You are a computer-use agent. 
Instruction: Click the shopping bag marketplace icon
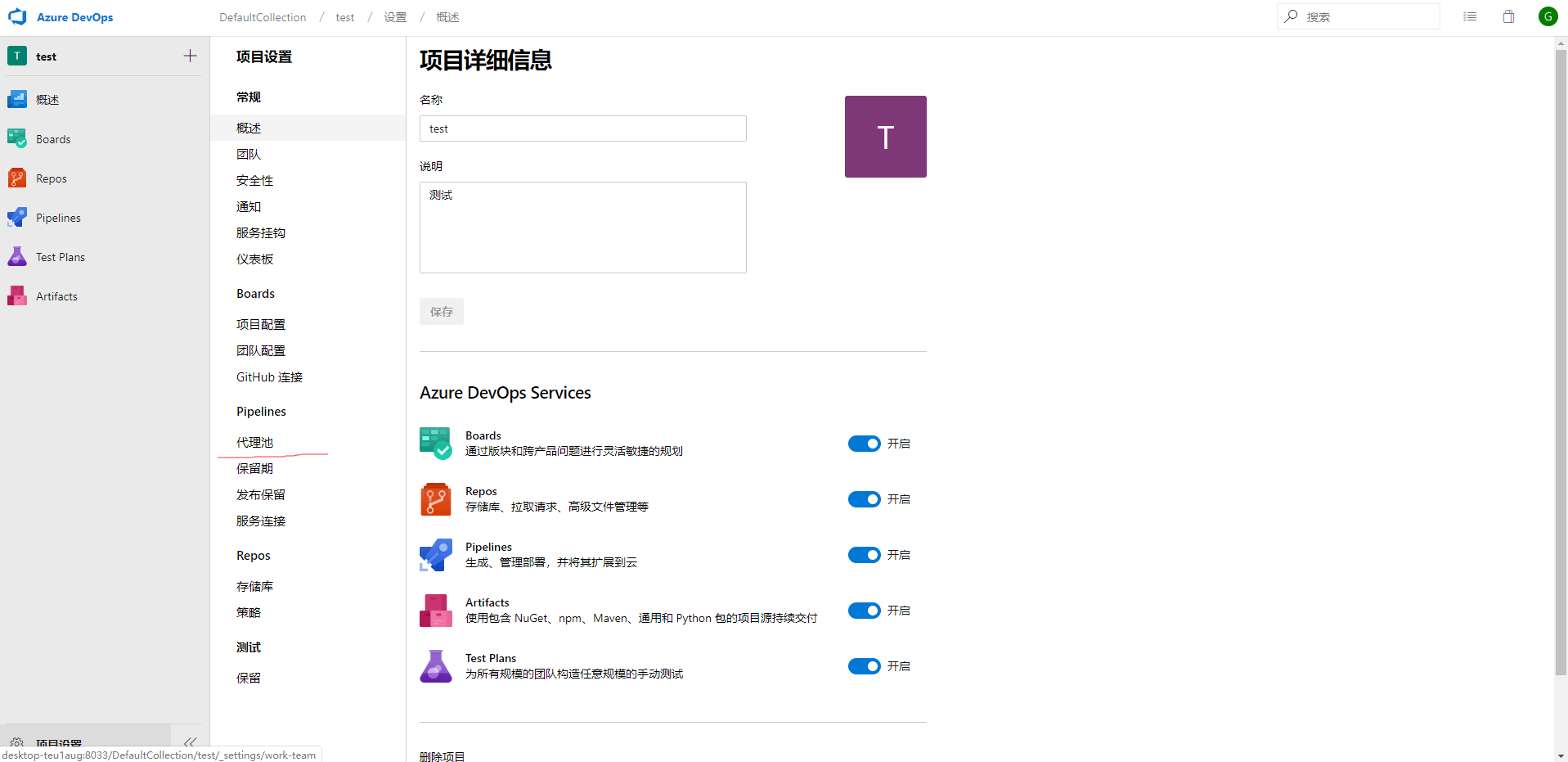(x=1508, y=16)
